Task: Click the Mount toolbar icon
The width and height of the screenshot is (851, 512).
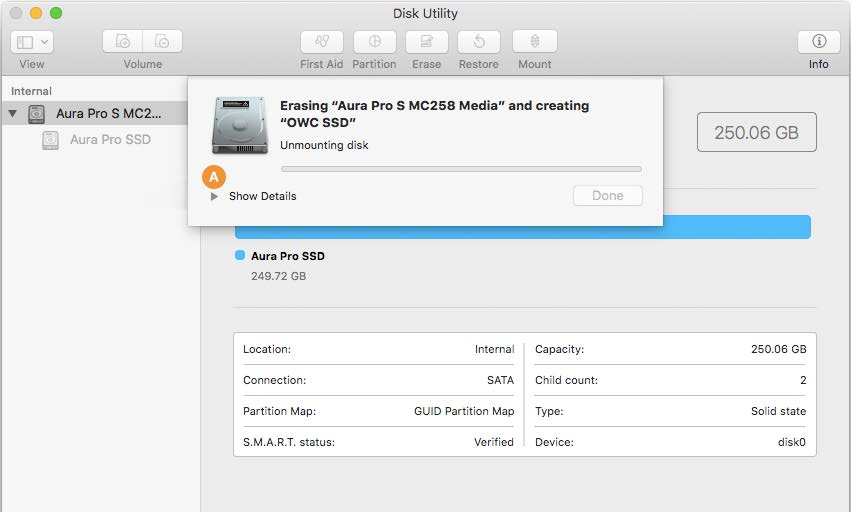Action: click(x=535, y=41)
